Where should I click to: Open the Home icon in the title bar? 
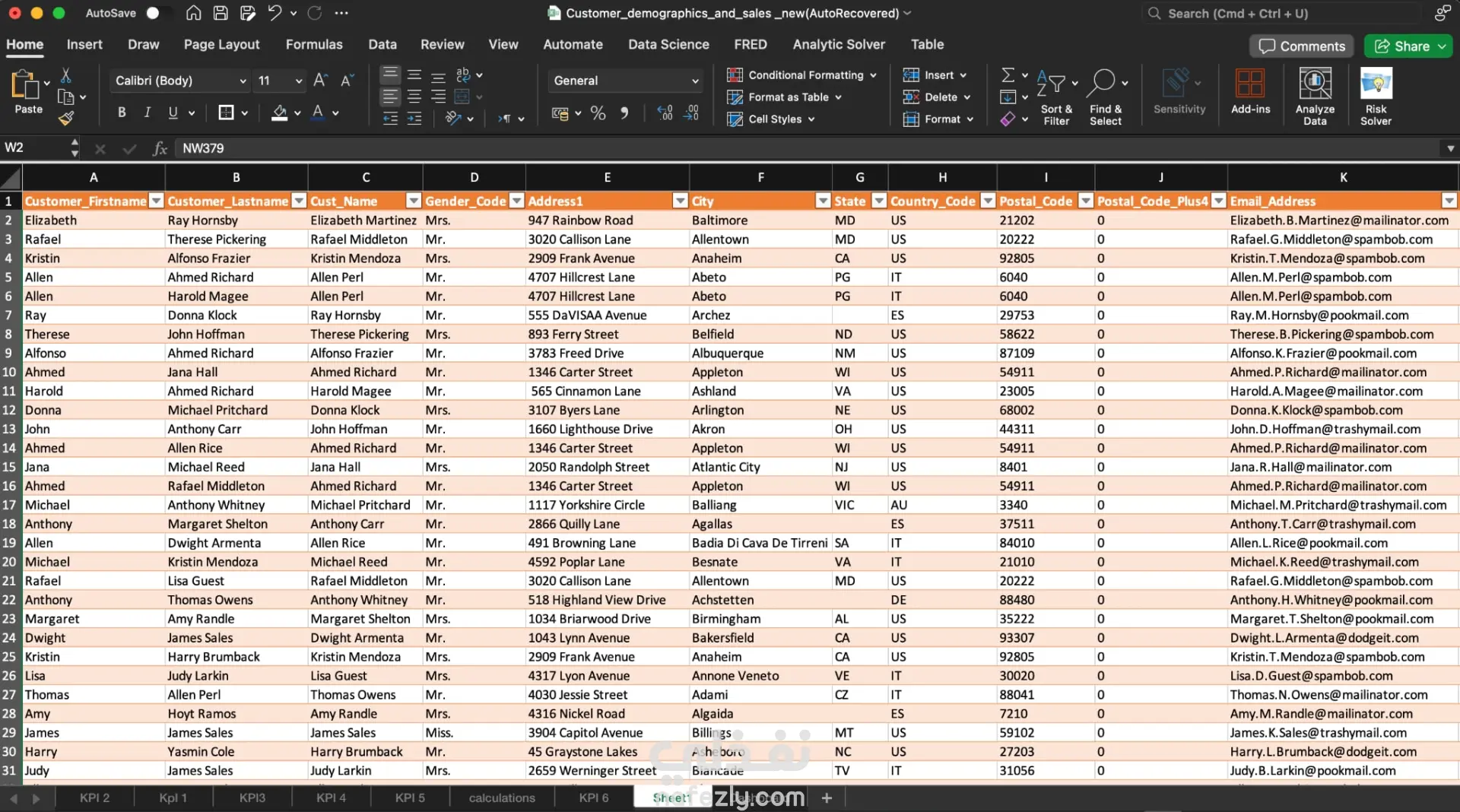(x=194, y=13)
